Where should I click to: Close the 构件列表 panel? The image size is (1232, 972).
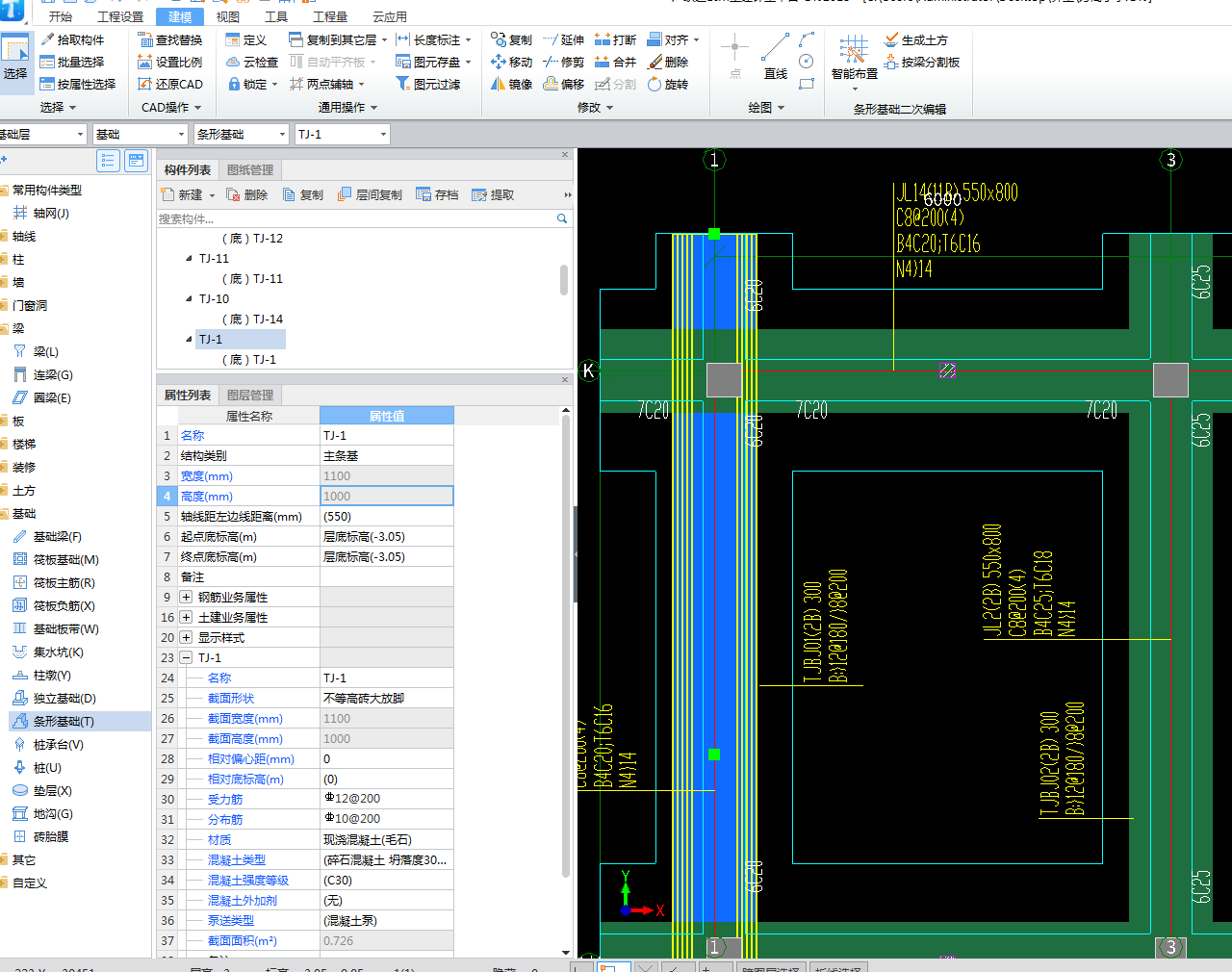565,155
